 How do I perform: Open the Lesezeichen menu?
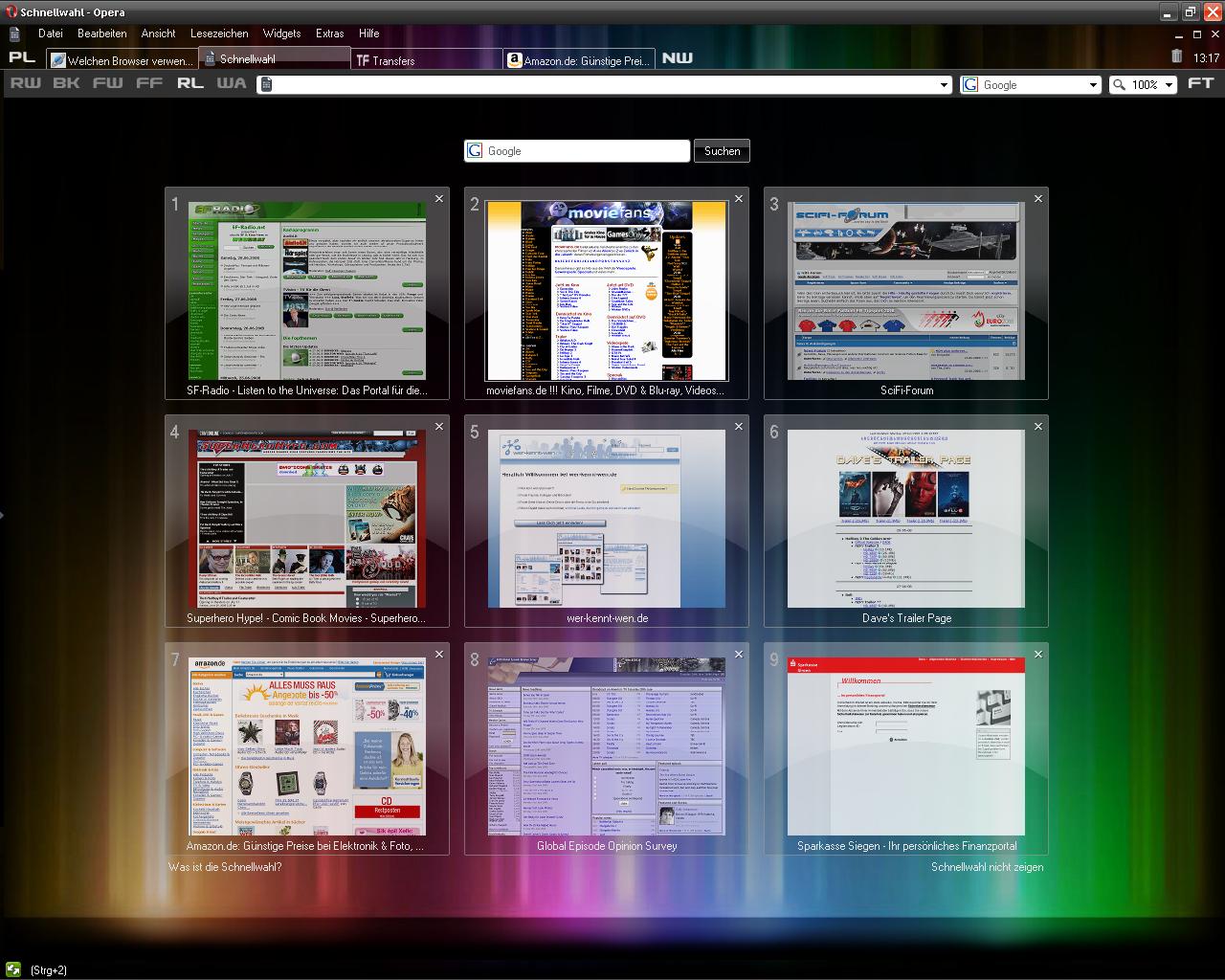pos(219,33)
